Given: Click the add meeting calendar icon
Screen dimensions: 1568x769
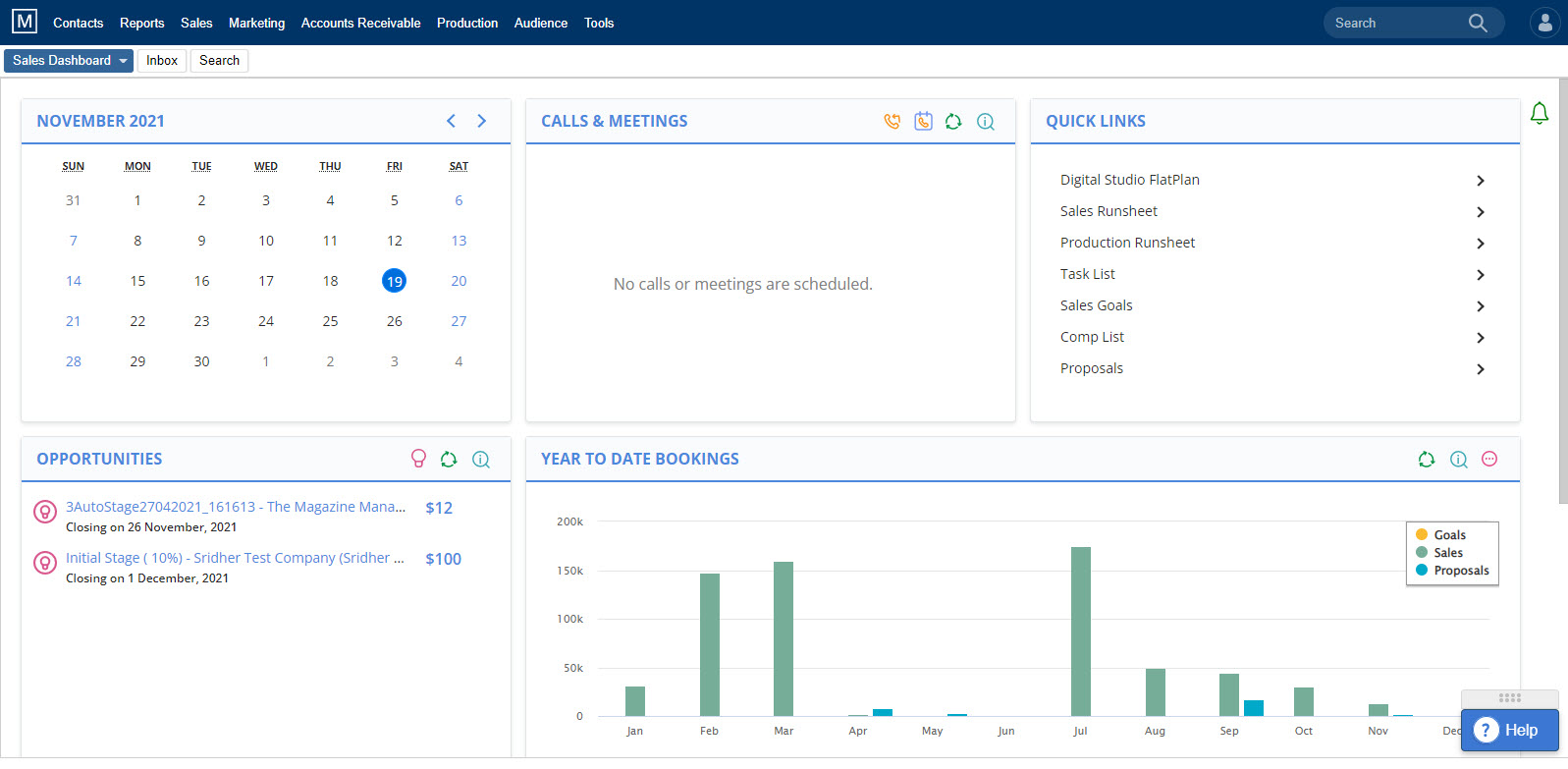Looking at the screenshot, I should click(923, 122).
